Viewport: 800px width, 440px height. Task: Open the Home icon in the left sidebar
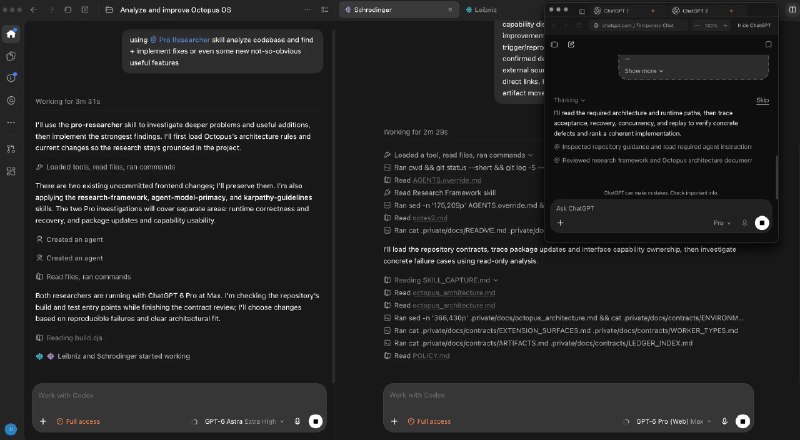(x=11, y=34)
